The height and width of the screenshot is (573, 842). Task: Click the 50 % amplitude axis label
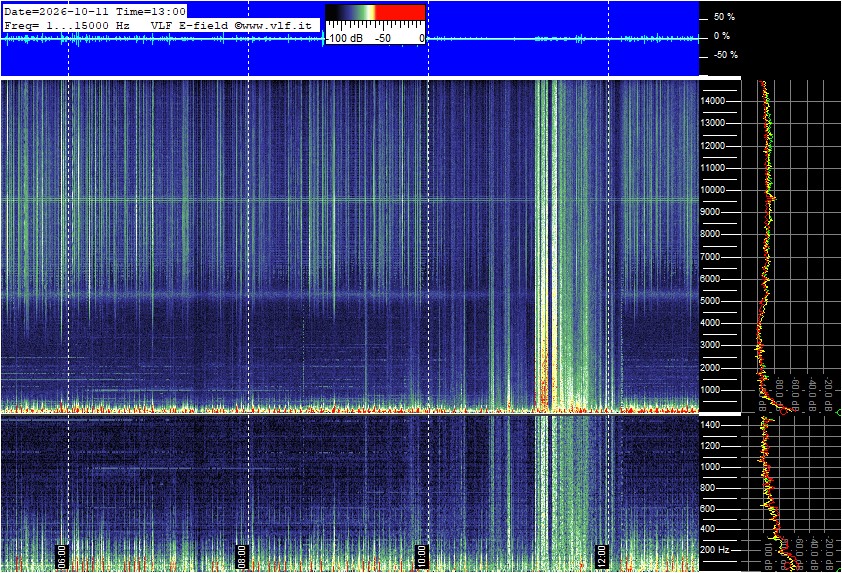(x=724, y=17)
